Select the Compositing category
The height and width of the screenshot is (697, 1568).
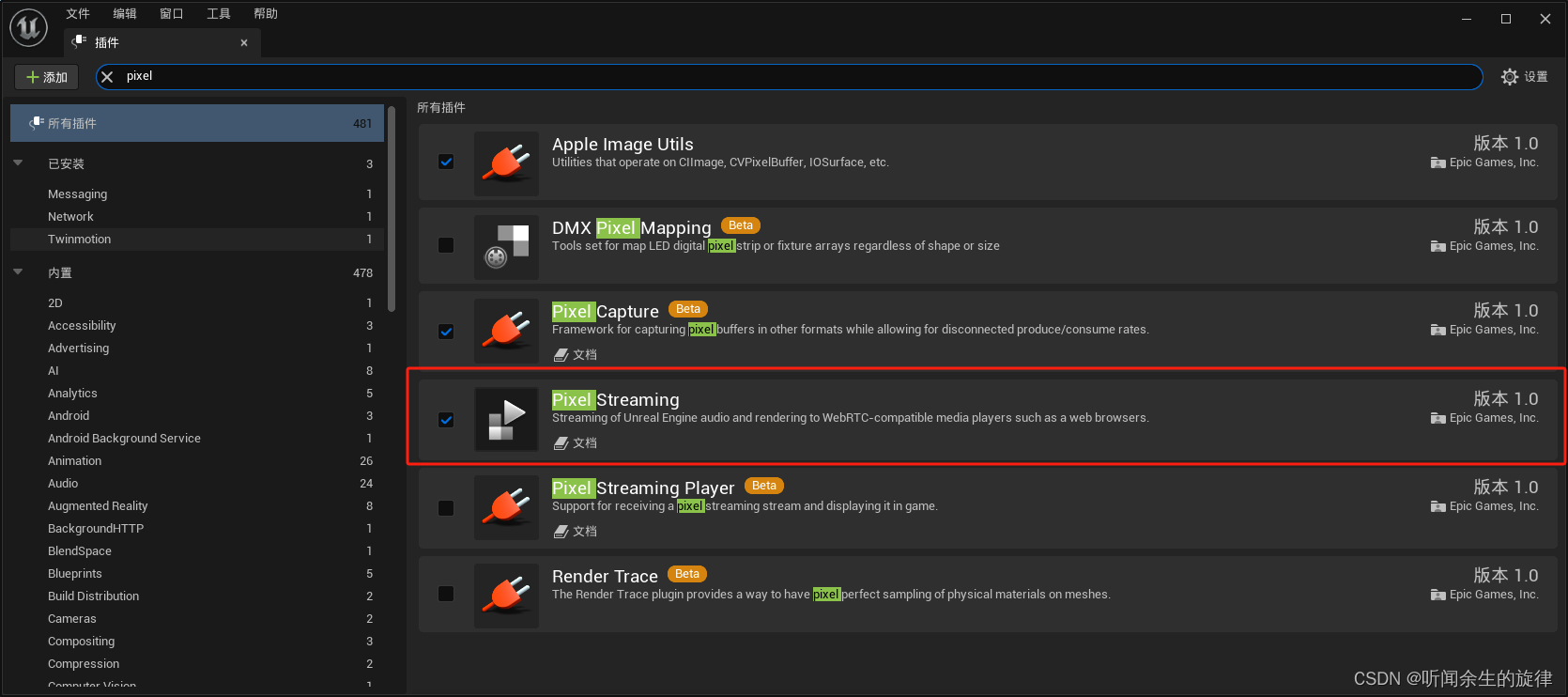(197, 641)
